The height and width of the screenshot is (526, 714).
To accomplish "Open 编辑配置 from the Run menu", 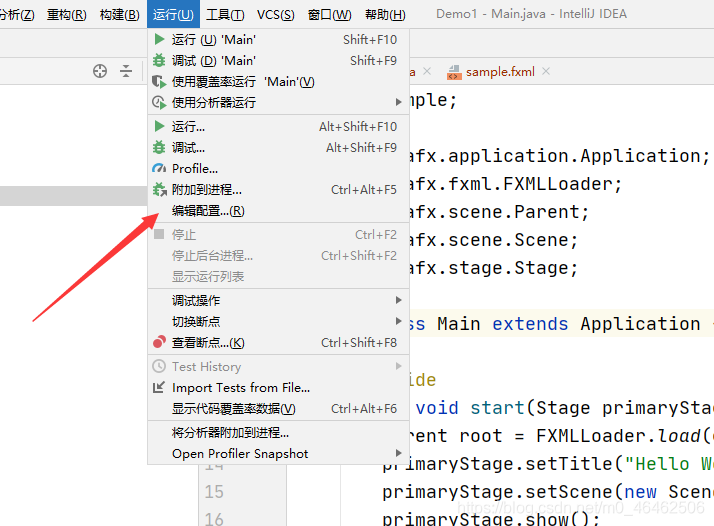I will click(208, 211).
